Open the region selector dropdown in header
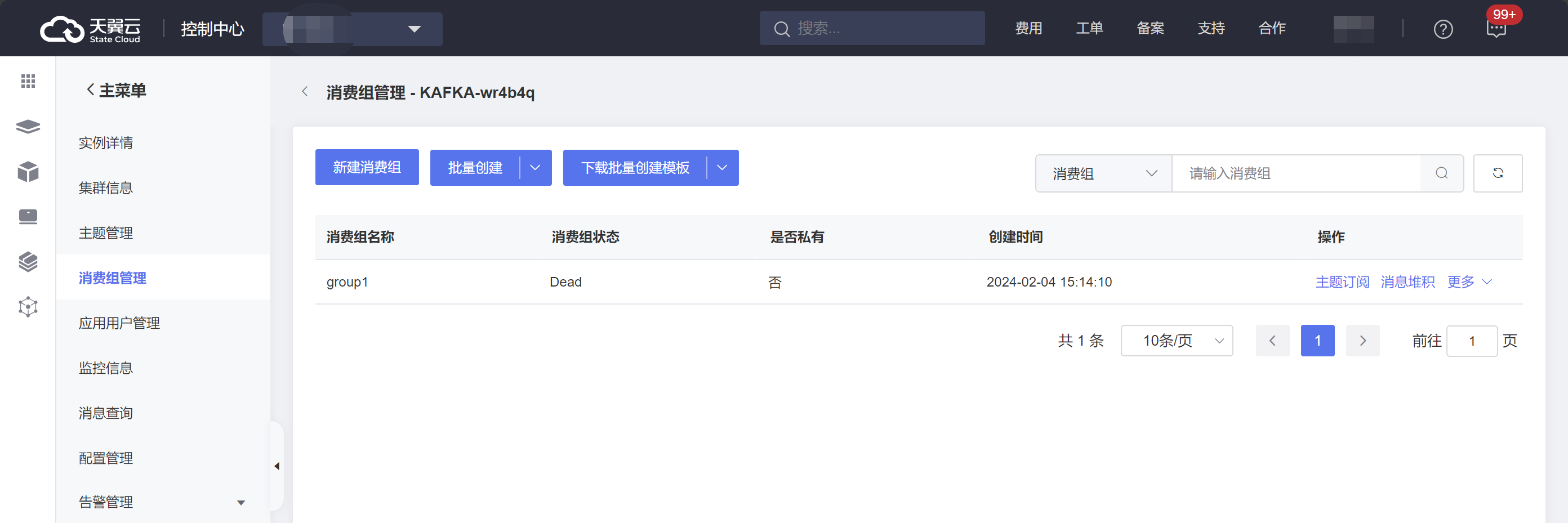The height and width of the screenshot is (523, 1568). click(353, 29)
